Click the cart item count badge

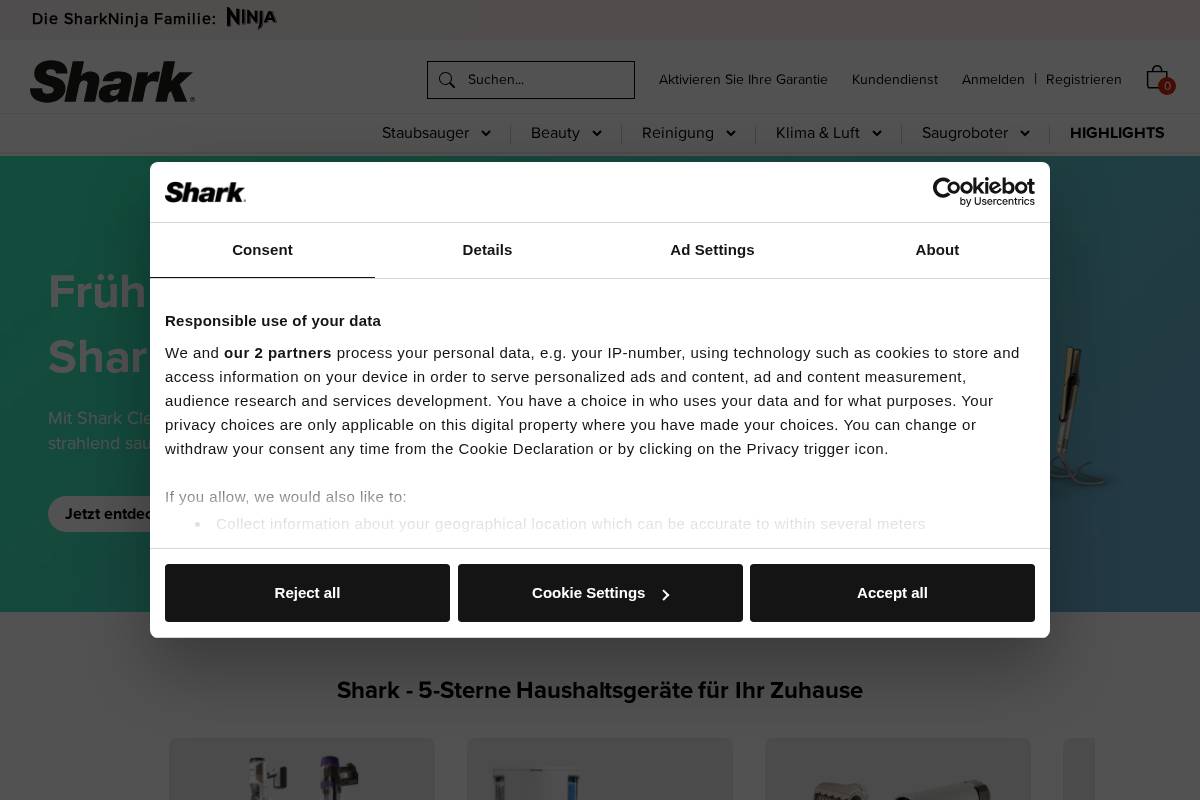pos(1167,86)
